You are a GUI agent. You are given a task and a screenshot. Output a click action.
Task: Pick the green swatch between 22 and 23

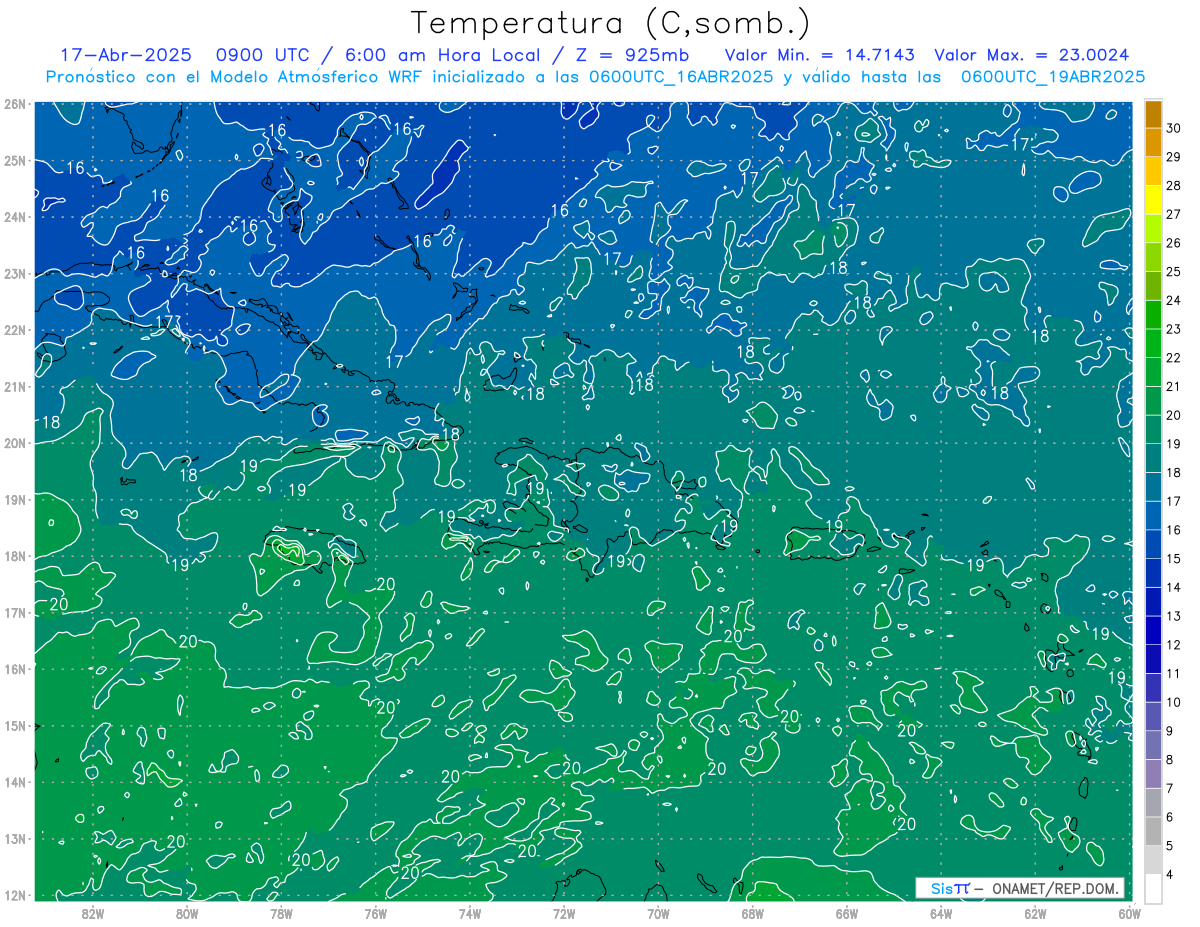[x=1153, y=344]
